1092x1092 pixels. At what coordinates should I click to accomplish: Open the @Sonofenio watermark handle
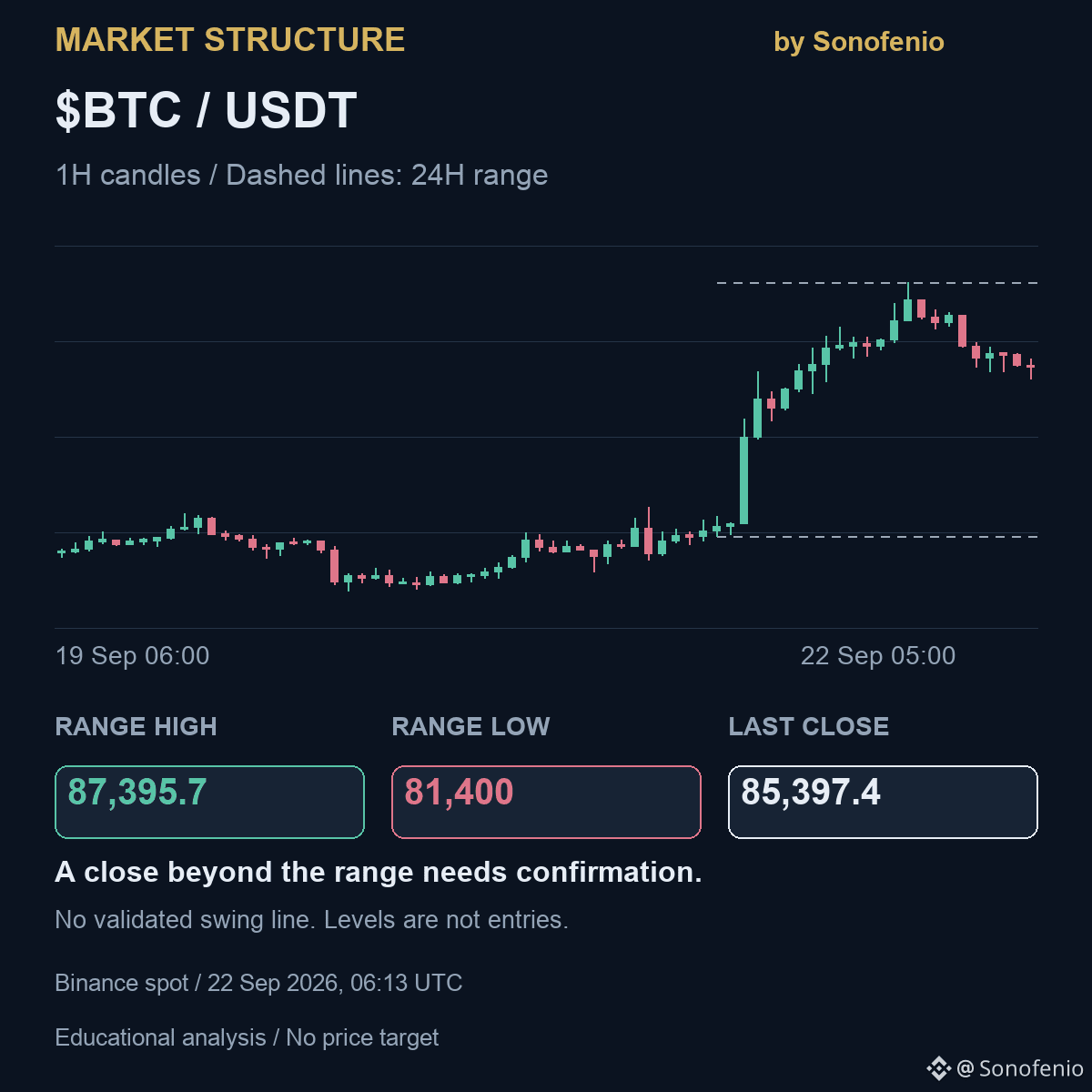click(x=1020, y=1068)
